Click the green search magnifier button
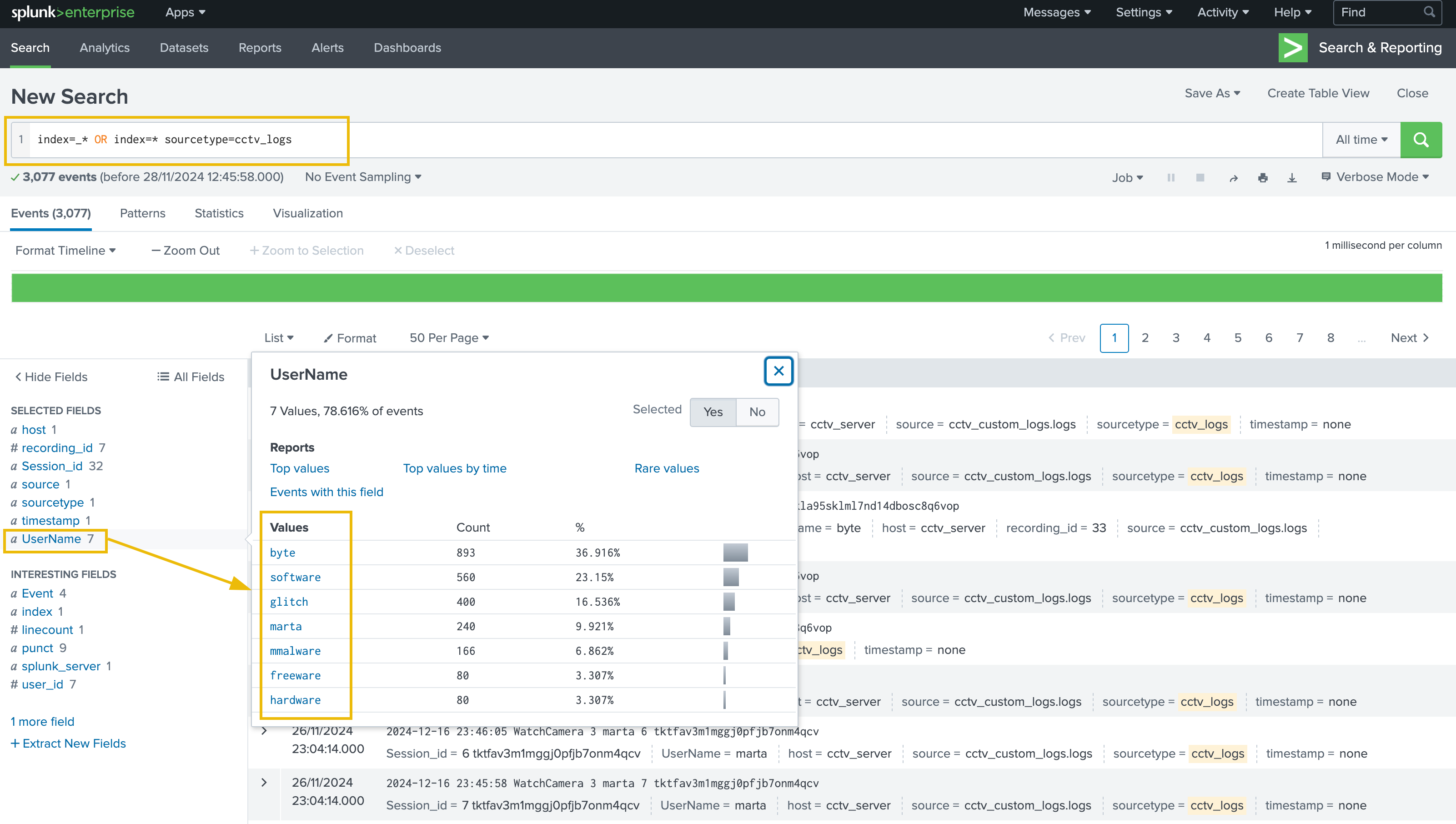 (x=1421, y=140)
